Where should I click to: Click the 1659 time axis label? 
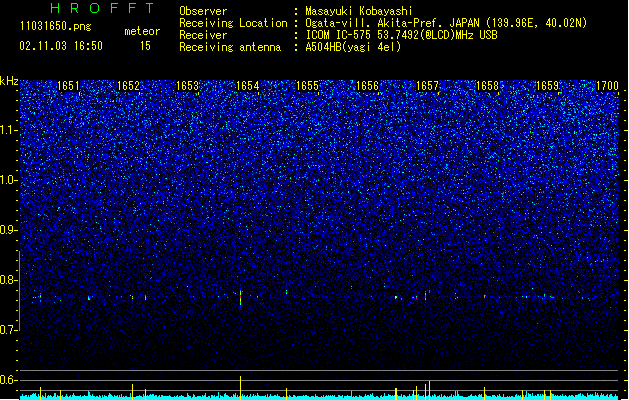tap(547, 86)
